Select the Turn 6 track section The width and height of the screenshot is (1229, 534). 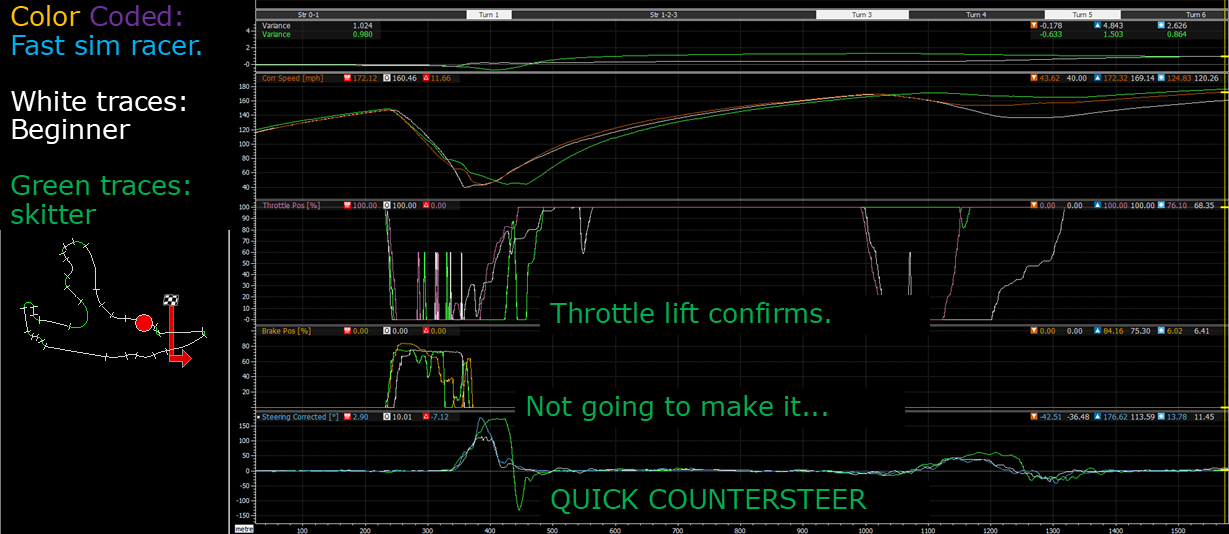pos(1197,15)
